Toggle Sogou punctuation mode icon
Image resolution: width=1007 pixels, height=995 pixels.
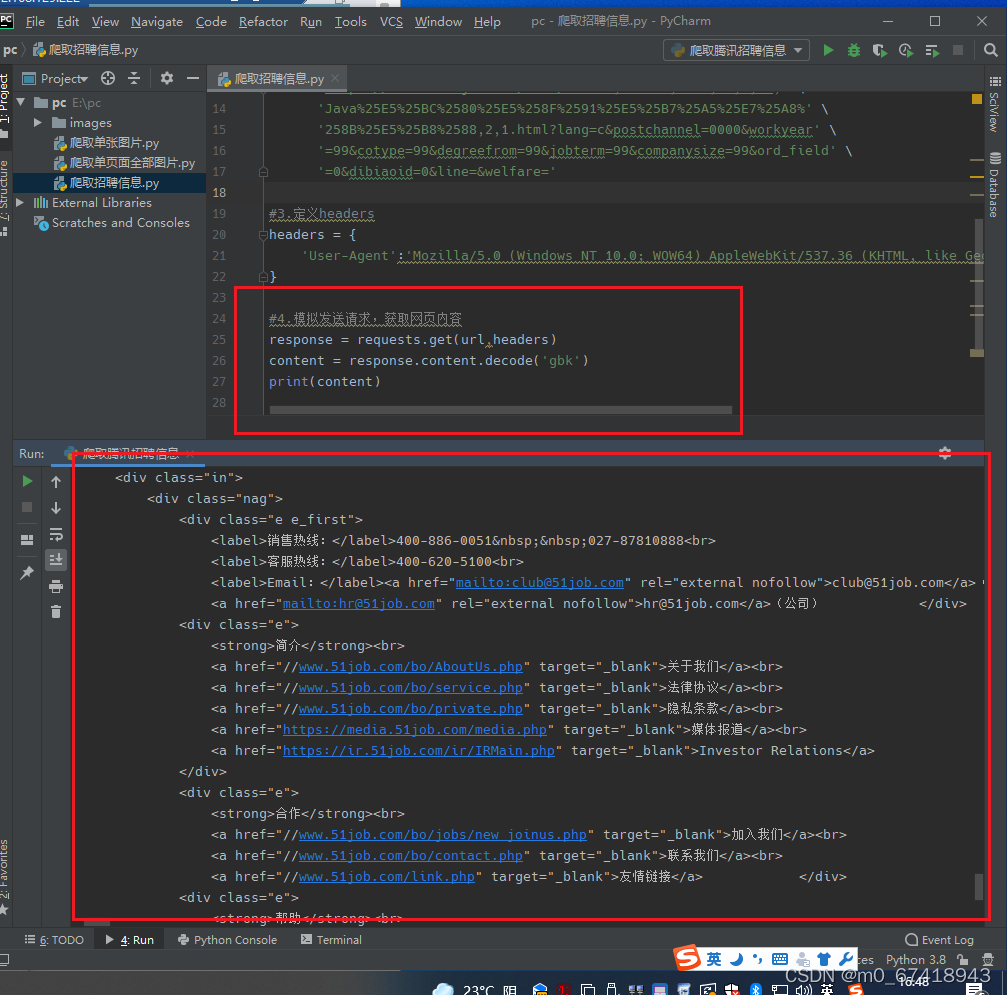pos(758,959)
